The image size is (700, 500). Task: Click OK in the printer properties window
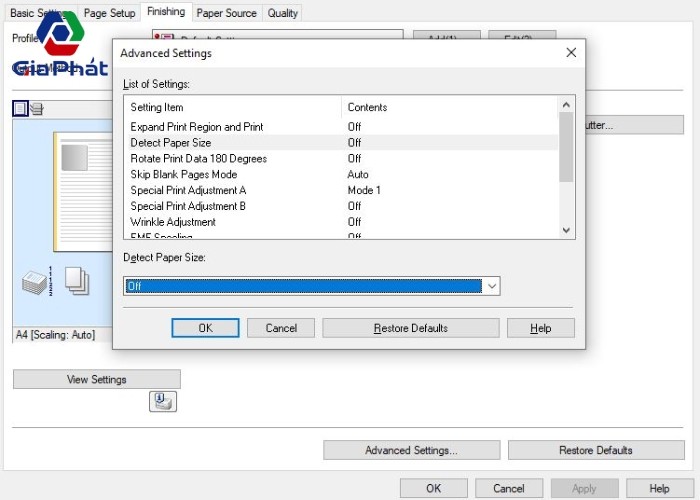click(433, 488)
